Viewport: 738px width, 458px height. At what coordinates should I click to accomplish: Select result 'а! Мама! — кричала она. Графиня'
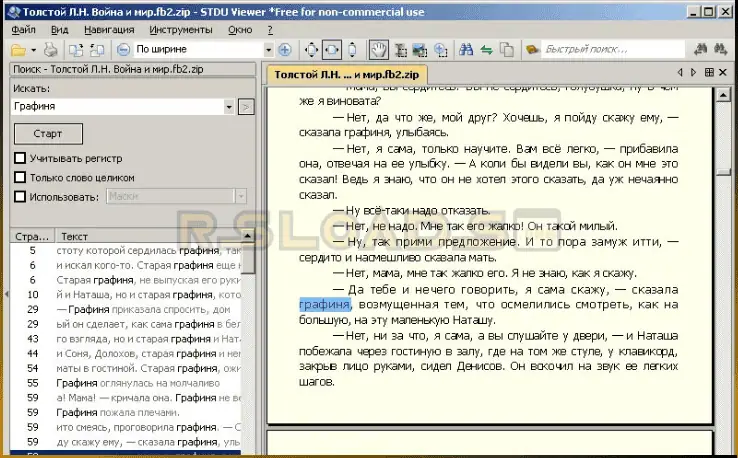[x=125, y=398]
